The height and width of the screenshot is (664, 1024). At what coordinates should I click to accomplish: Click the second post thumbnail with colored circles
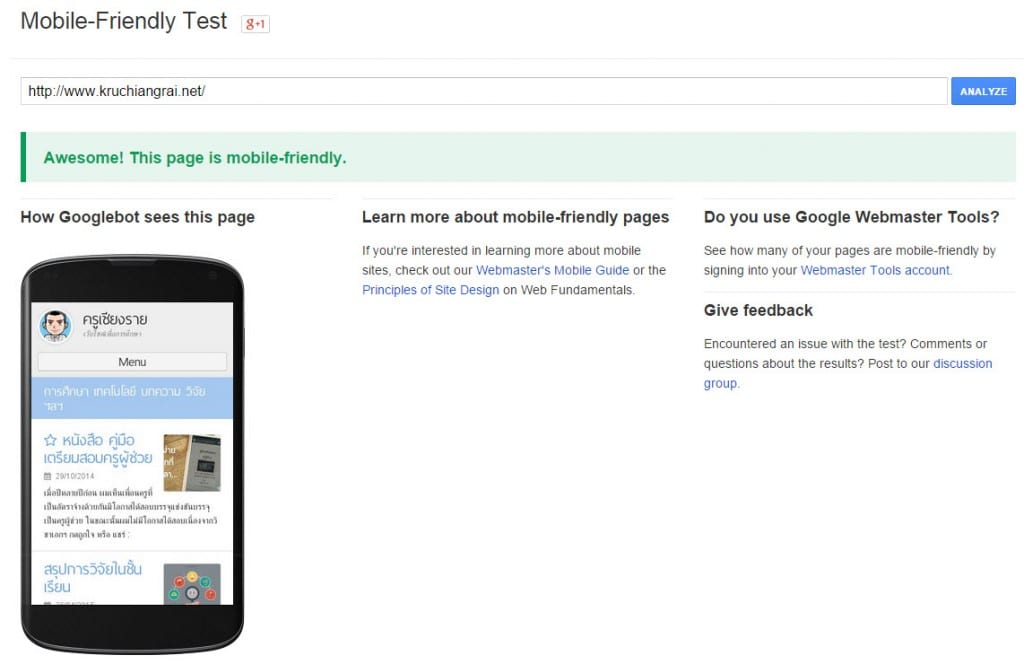pyautogui.click(x=191, y=584)
